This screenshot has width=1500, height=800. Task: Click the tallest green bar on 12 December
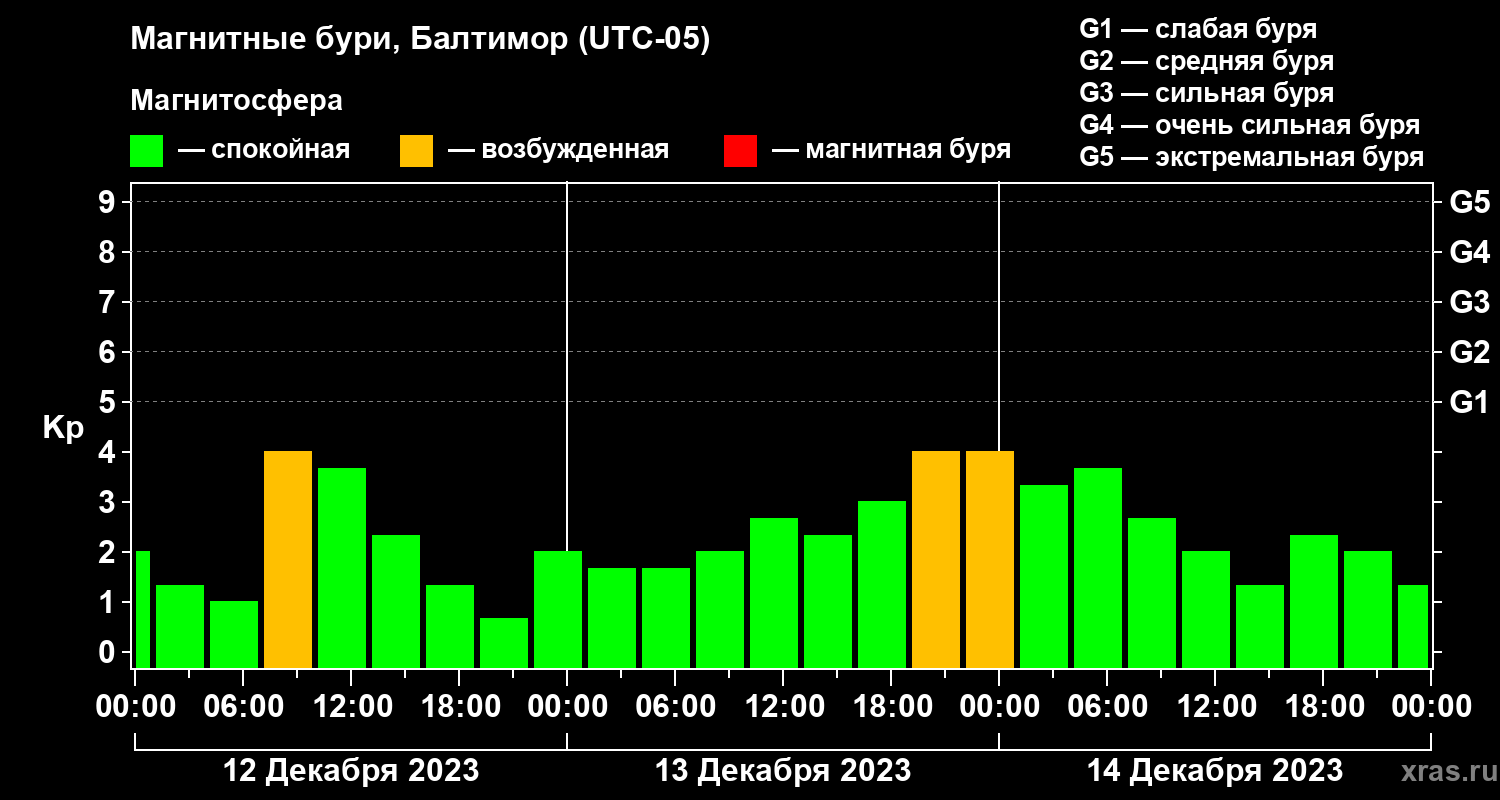pos(342,567)
